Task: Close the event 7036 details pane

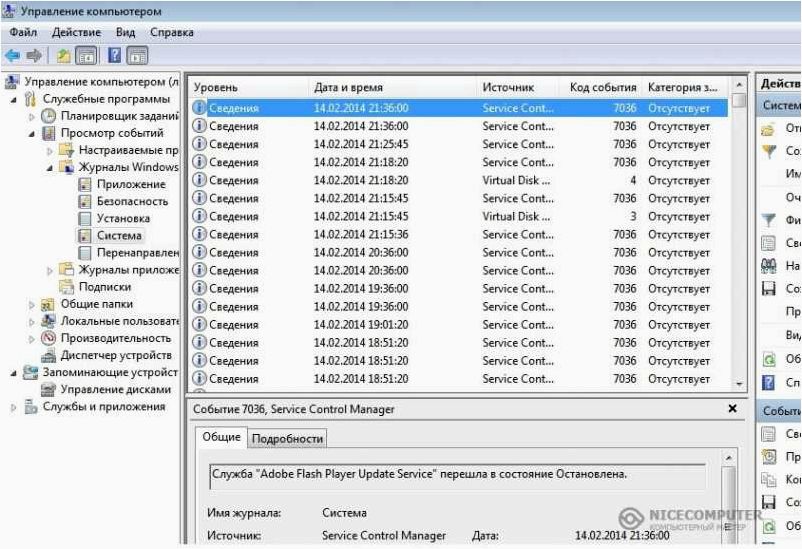Action: click(732, 408)
